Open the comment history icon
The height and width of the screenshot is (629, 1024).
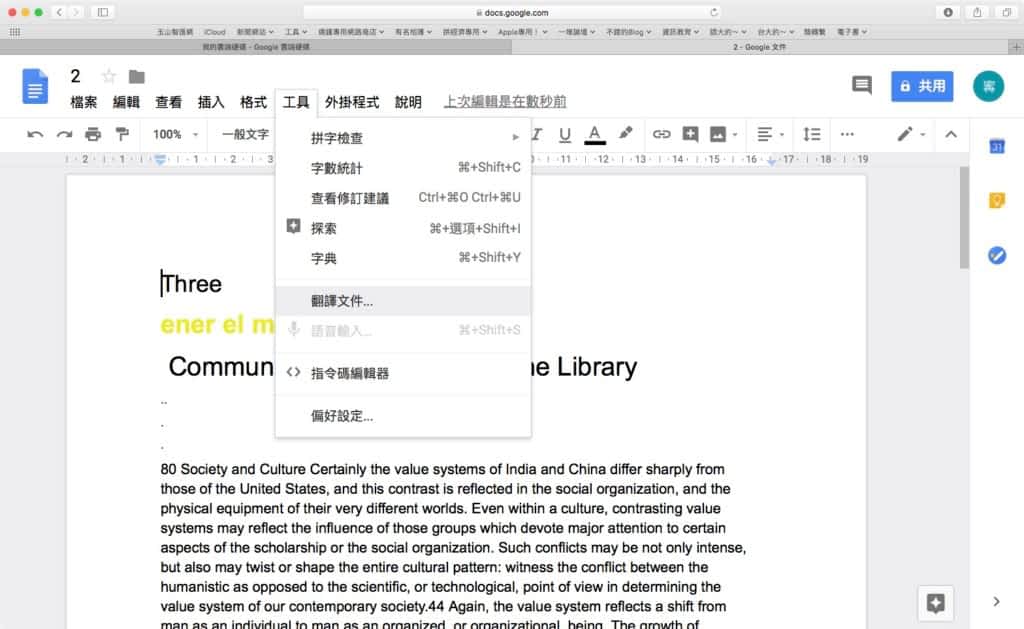(861, 86)
